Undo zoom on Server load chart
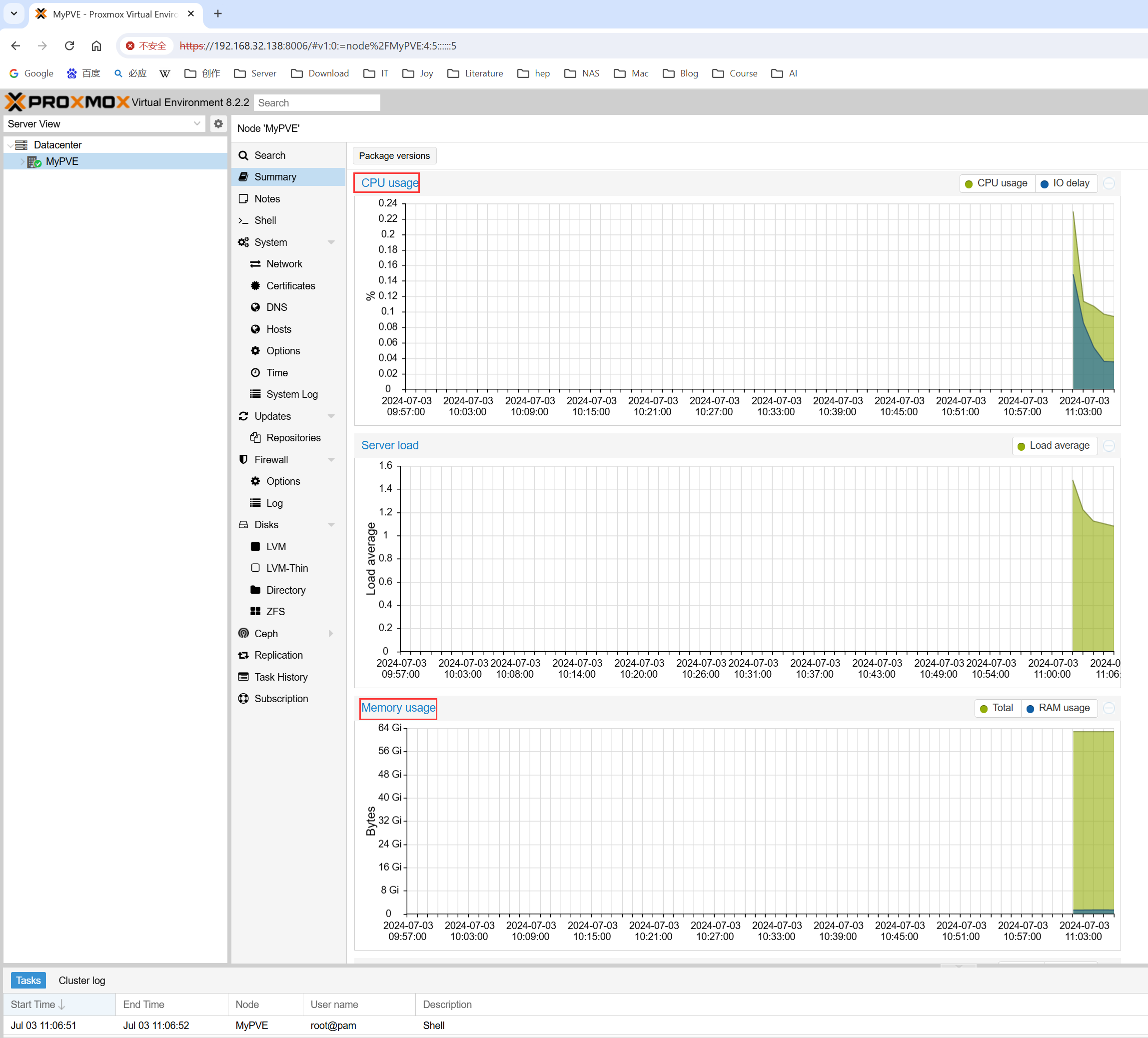The height and width of the screenshot is (1038, 1148). 1109,446
